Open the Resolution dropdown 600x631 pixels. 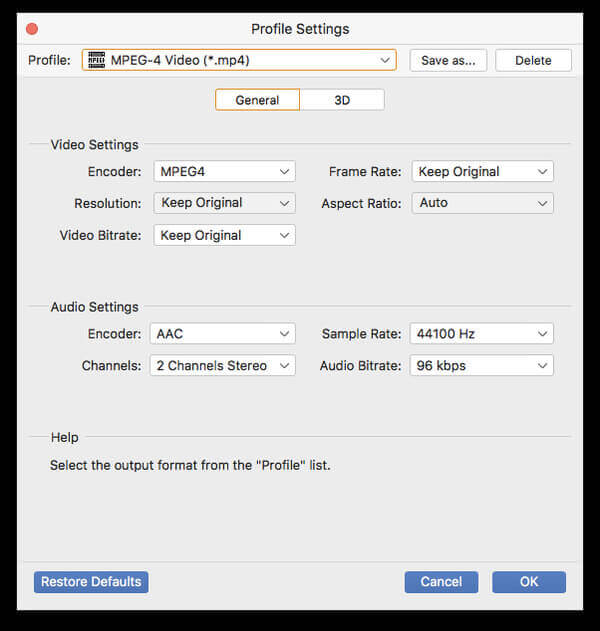click(x=224, y=203)
